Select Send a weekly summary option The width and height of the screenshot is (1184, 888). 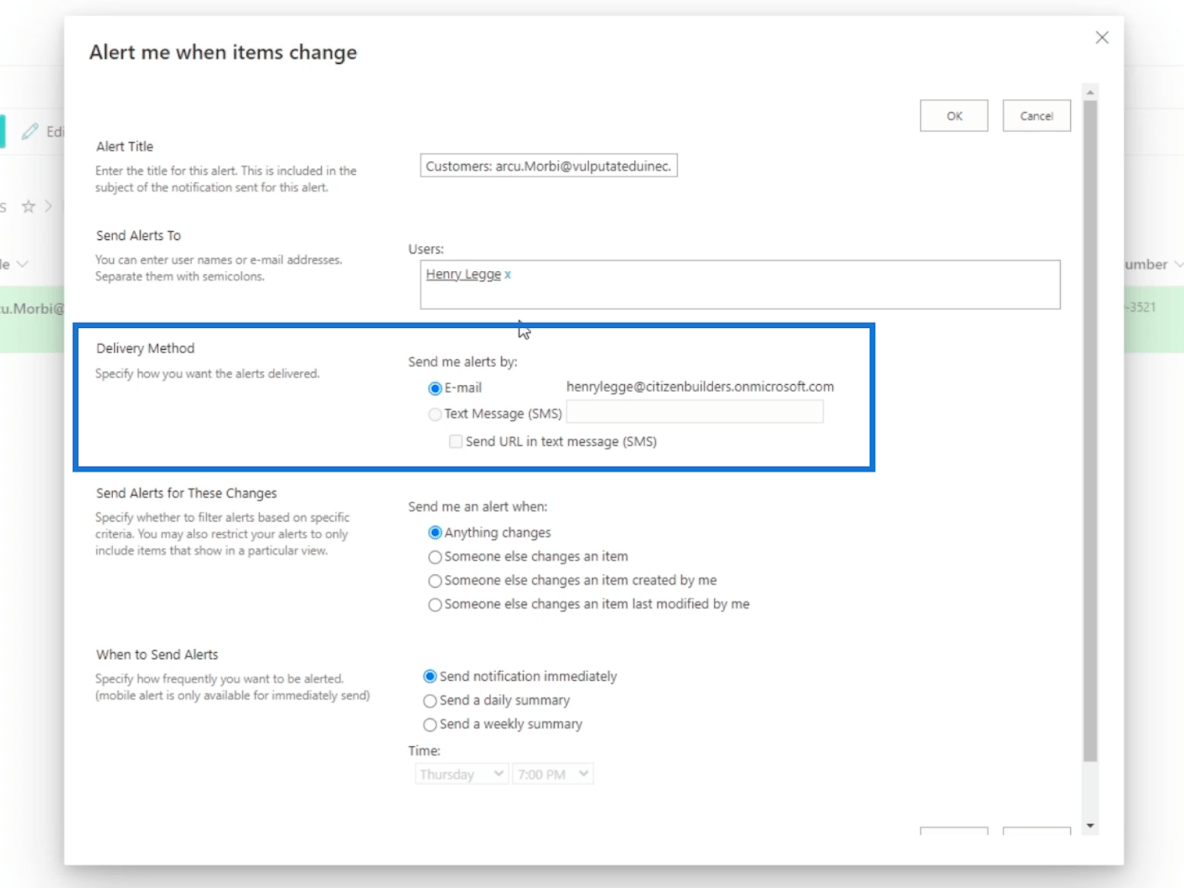430,725
